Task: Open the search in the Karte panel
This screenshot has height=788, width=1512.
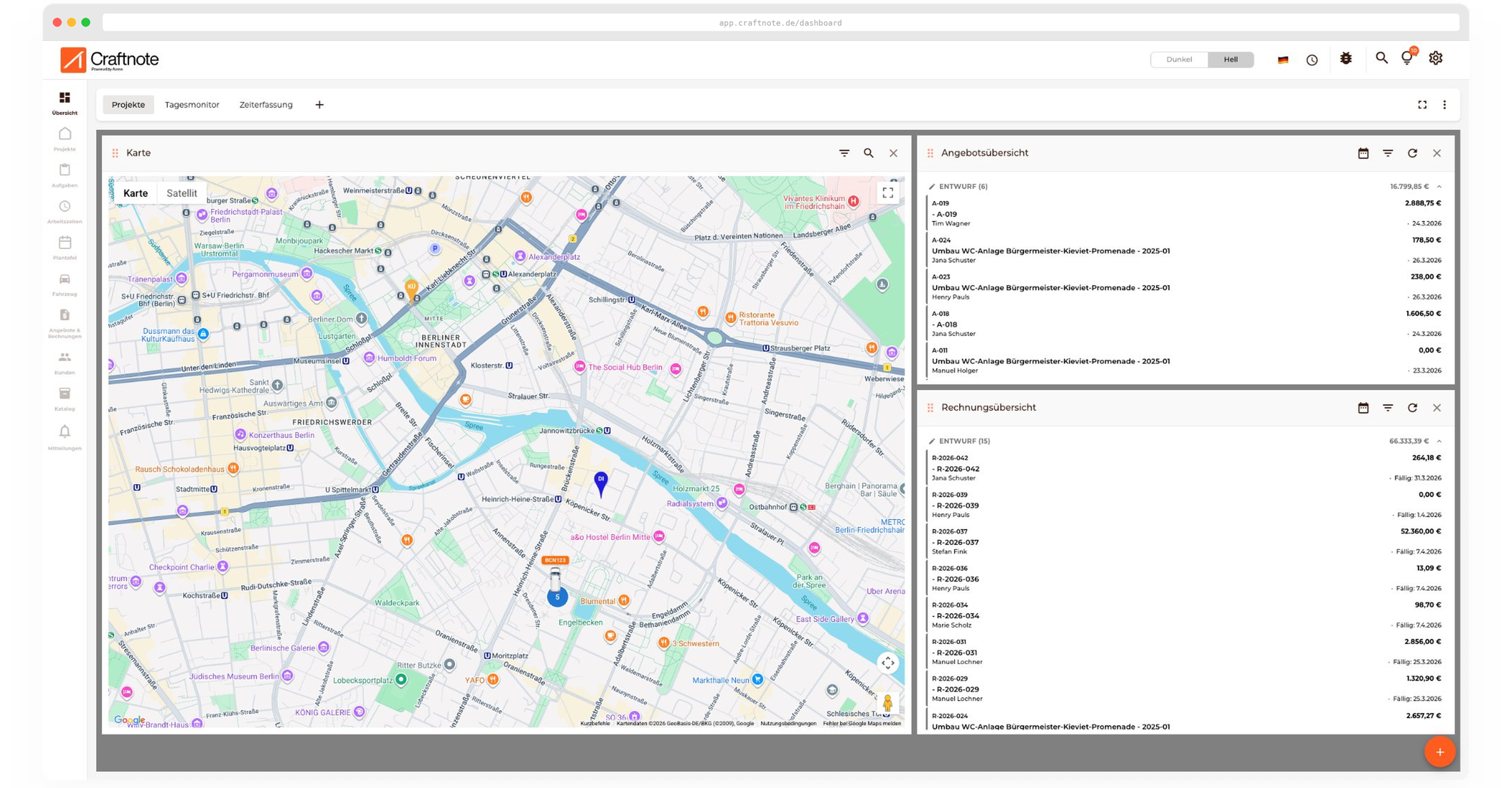Action: 869,153
